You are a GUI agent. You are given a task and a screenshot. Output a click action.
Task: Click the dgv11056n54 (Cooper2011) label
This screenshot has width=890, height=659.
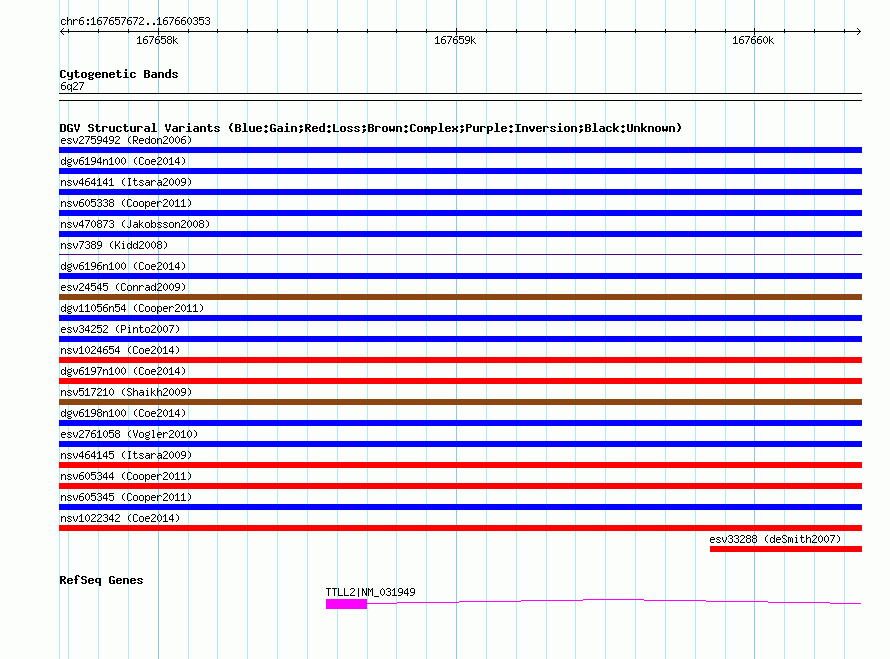click(x=132, y=308)
